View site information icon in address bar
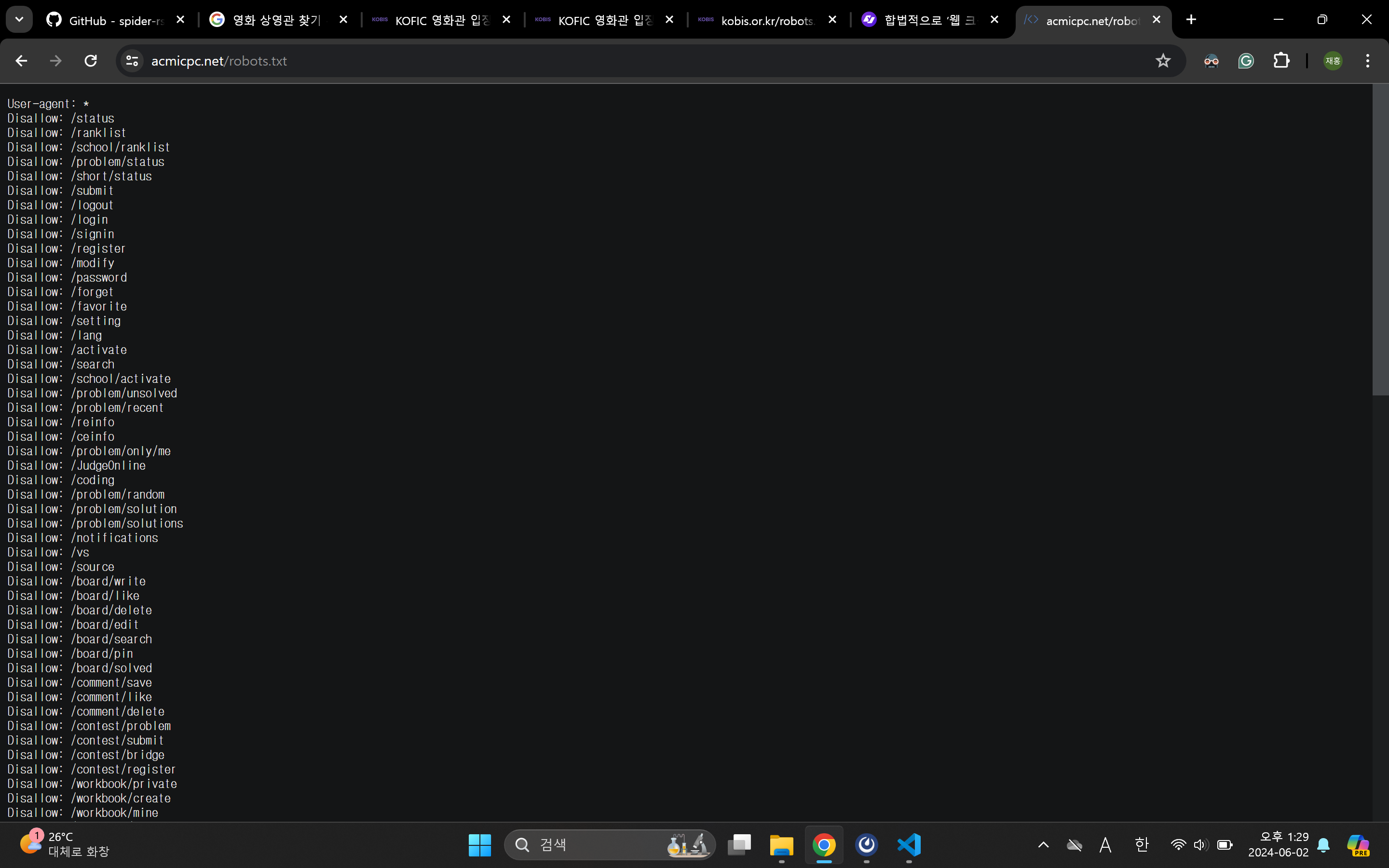Image resolution: width=1389 pixels, height=868 pixels. 132,61
